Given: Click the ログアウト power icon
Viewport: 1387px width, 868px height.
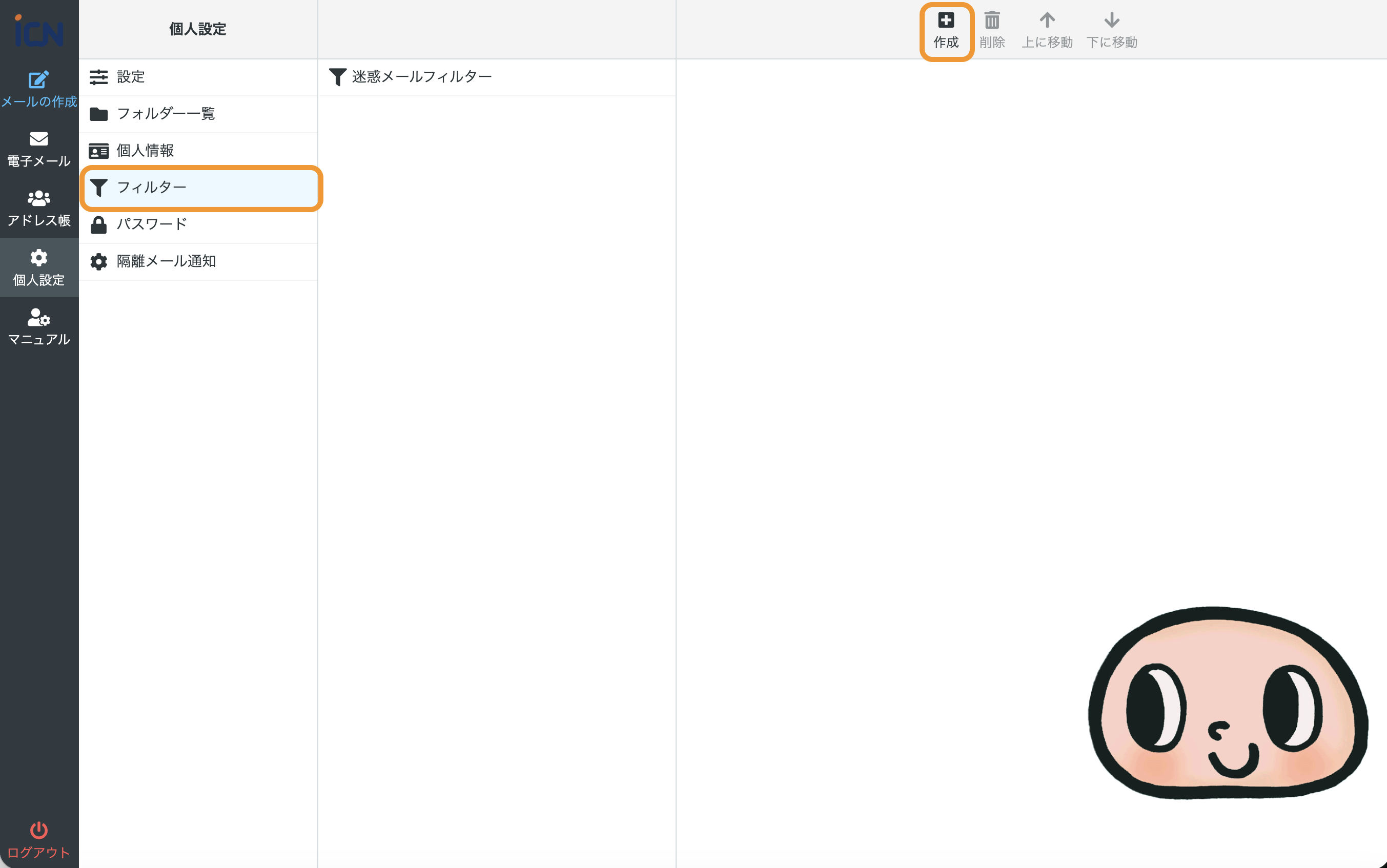Looking at the screenshot, I should point(38,830).
